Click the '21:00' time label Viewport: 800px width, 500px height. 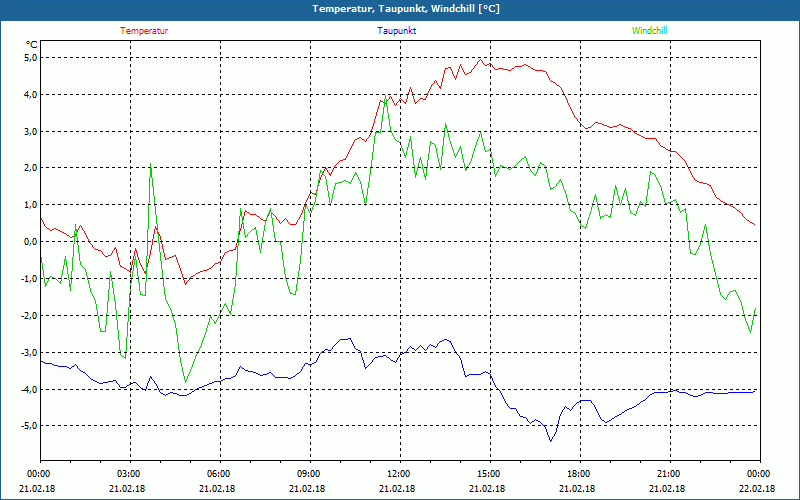(667, 474)
